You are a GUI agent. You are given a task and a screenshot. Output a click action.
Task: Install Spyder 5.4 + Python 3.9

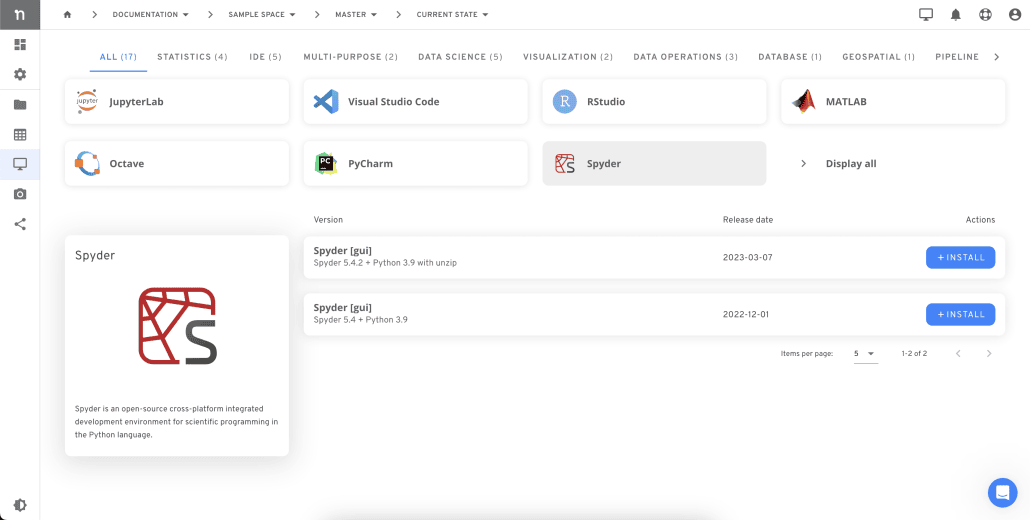pos(960,314)
